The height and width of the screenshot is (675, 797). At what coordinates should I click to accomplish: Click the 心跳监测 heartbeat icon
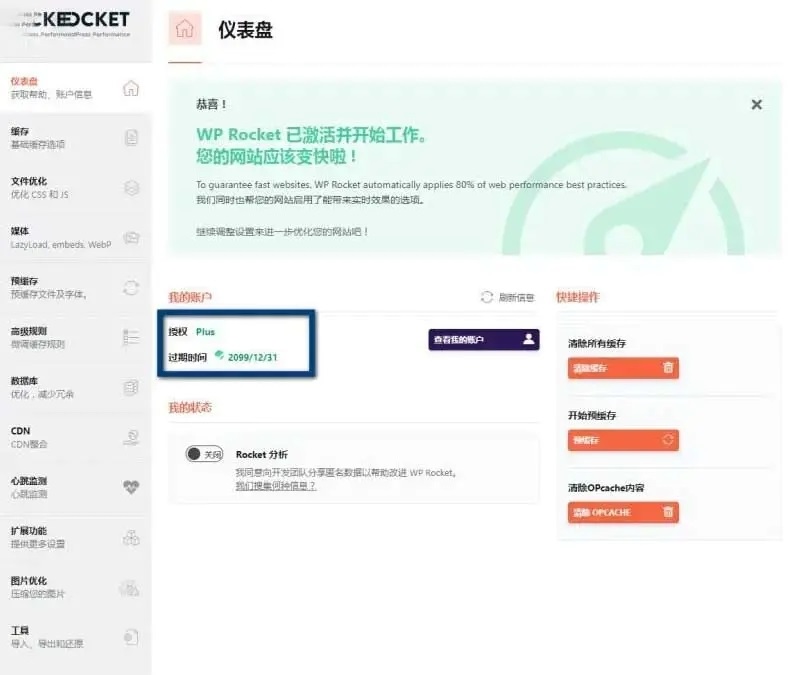[131, 488]
